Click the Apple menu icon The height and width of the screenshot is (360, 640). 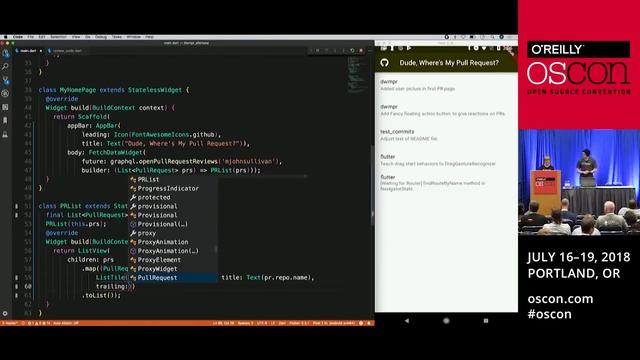click(x=5, y=37)
